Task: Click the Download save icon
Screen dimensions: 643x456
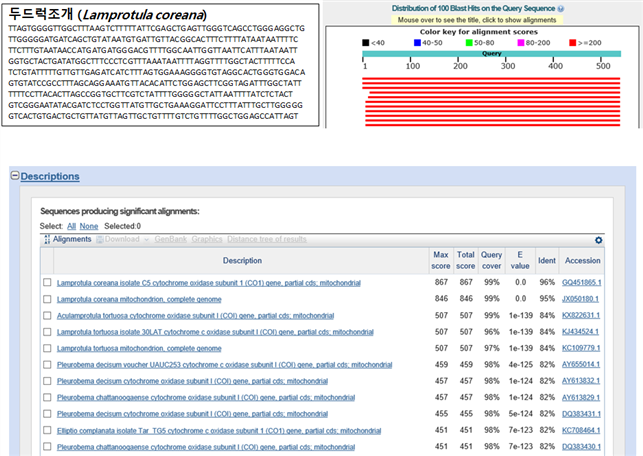Action: 100,239
